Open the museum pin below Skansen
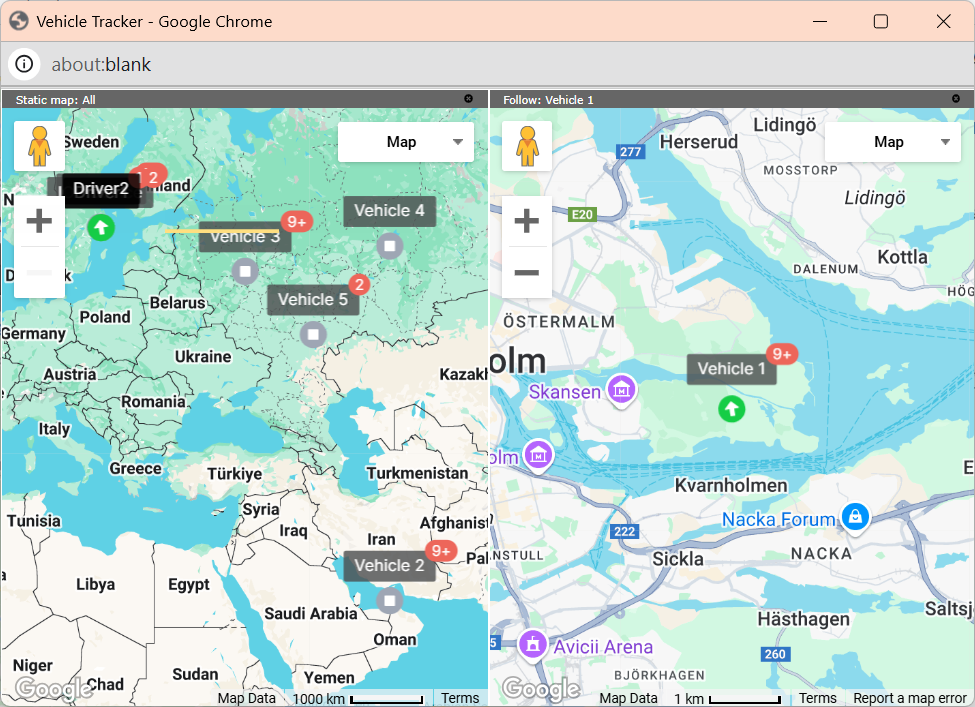This screenshot has width=975, height=707. [538, 456]
